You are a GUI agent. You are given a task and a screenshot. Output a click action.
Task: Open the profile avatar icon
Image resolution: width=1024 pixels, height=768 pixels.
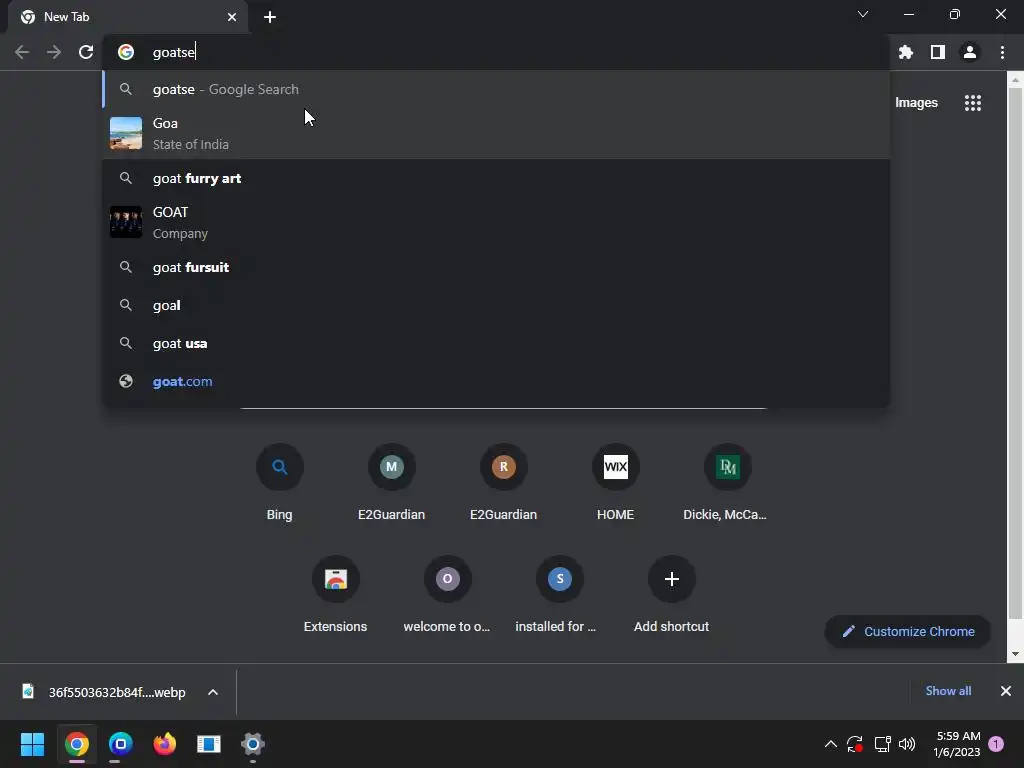970,52
